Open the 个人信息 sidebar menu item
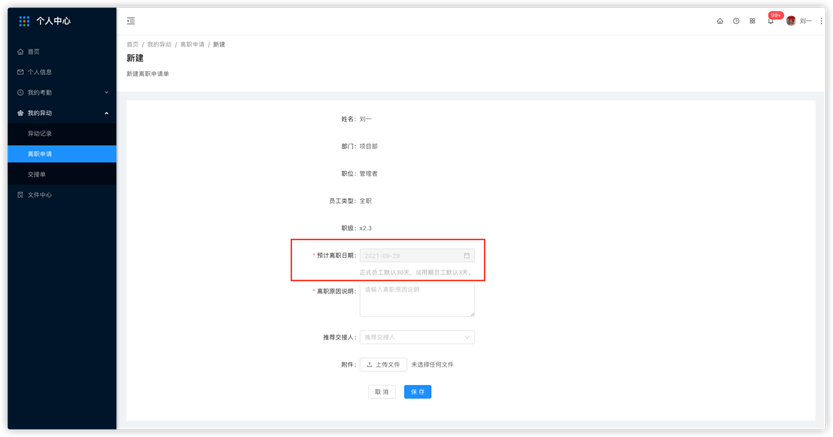833x437 pixels. tap(62, 72)
